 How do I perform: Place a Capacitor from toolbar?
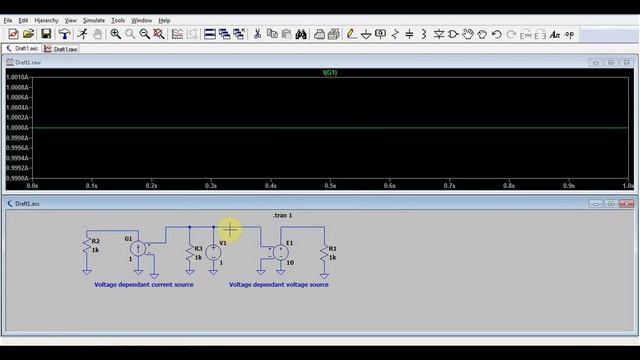(x=409, y=34)
